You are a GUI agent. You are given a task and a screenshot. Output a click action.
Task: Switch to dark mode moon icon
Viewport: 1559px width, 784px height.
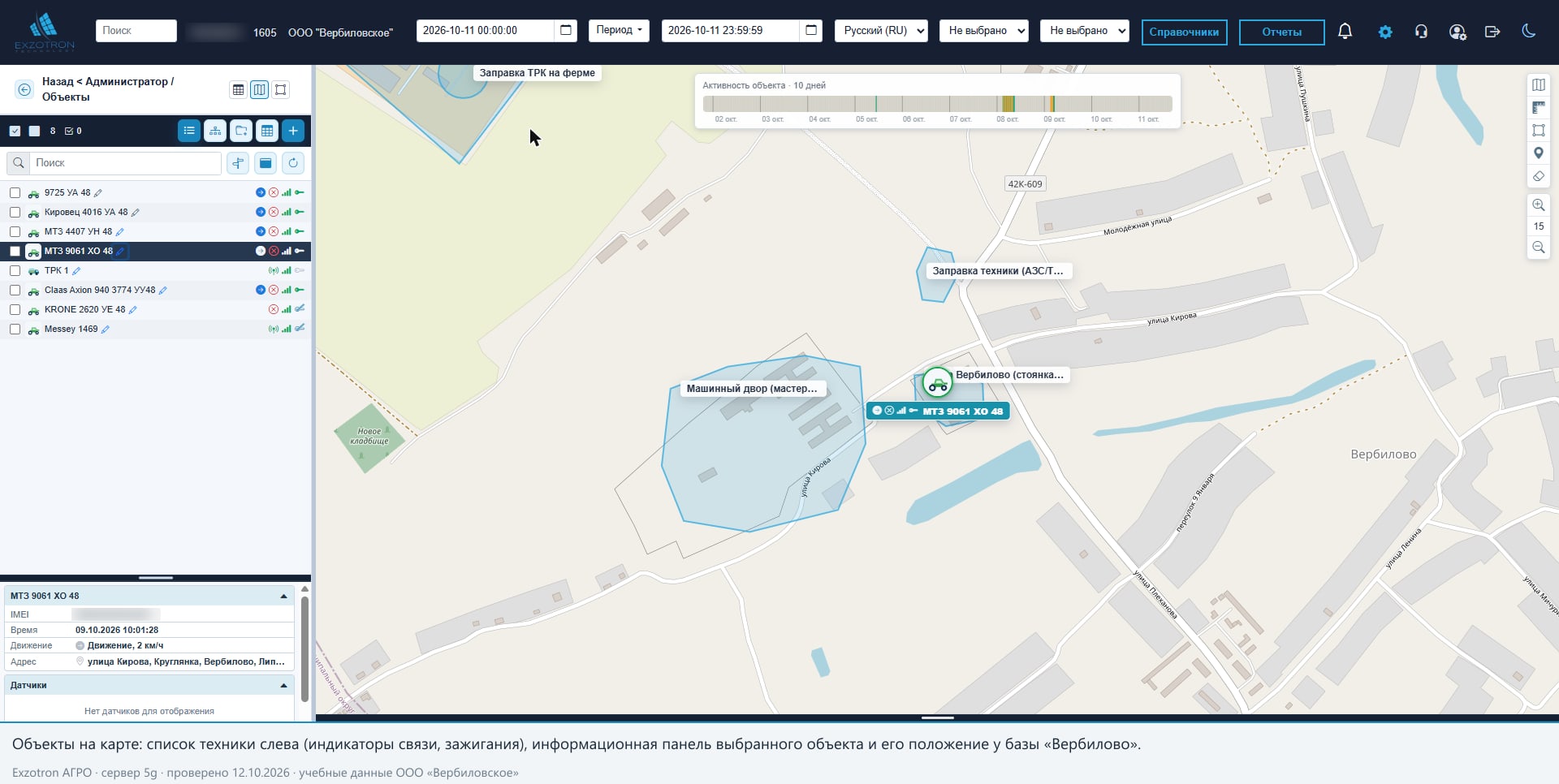[x=1528, y=32]
